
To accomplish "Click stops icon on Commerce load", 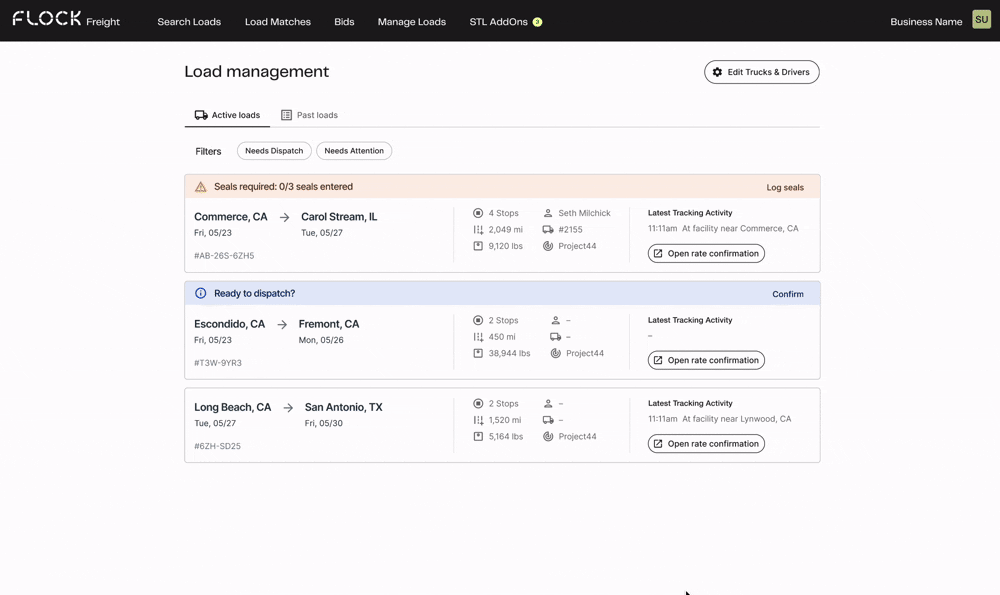I will (x=478, y=213).
